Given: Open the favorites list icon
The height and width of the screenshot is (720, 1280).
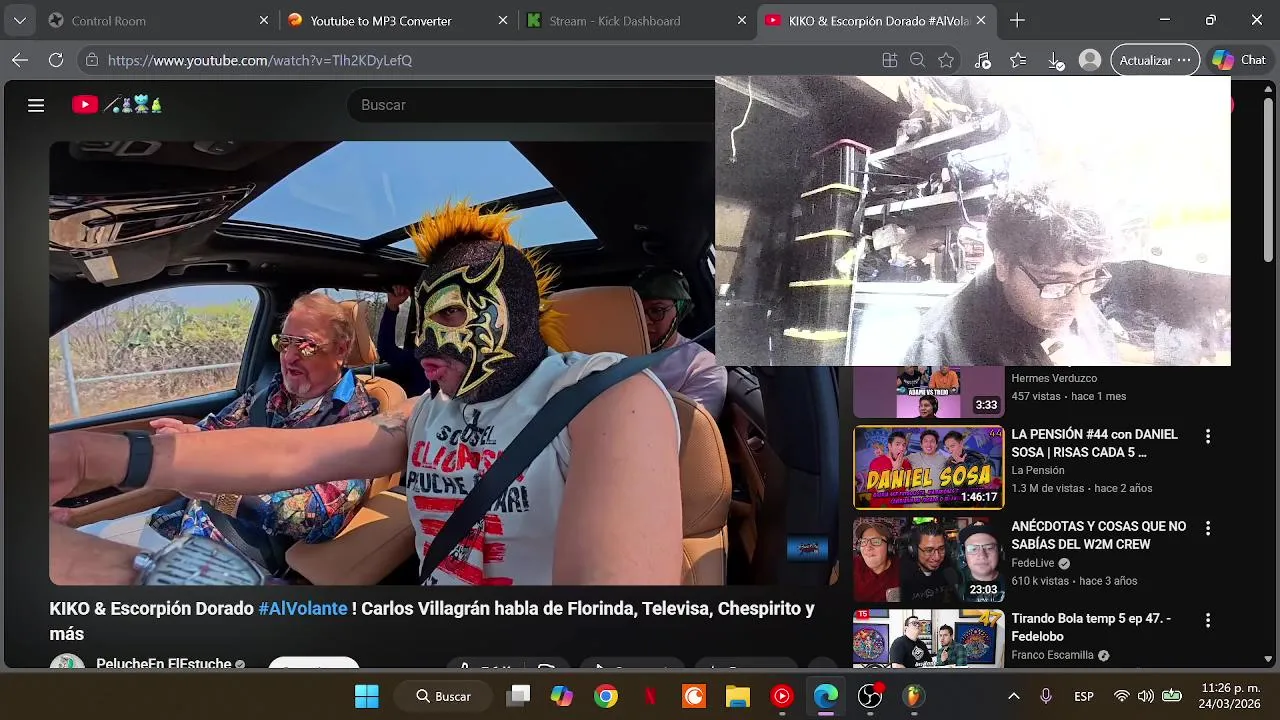Looking at the screenshot, I should point(1019,60).
